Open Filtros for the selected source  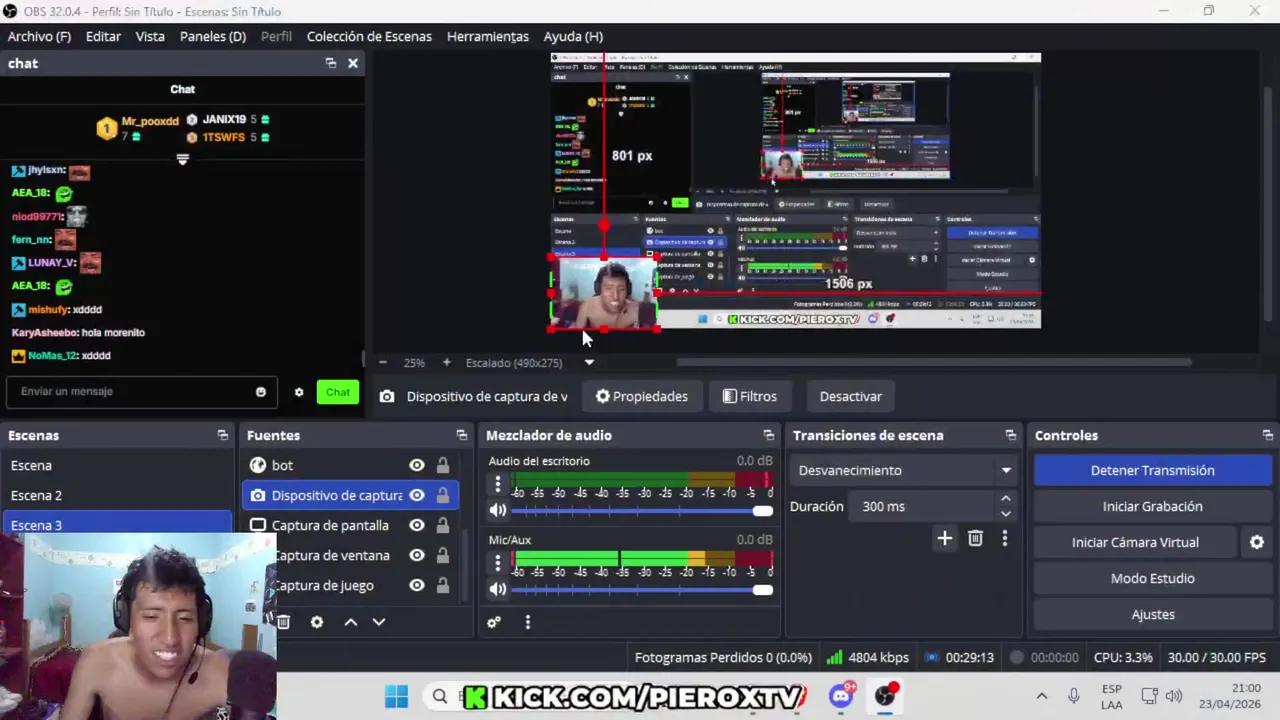tap(750, 396)
